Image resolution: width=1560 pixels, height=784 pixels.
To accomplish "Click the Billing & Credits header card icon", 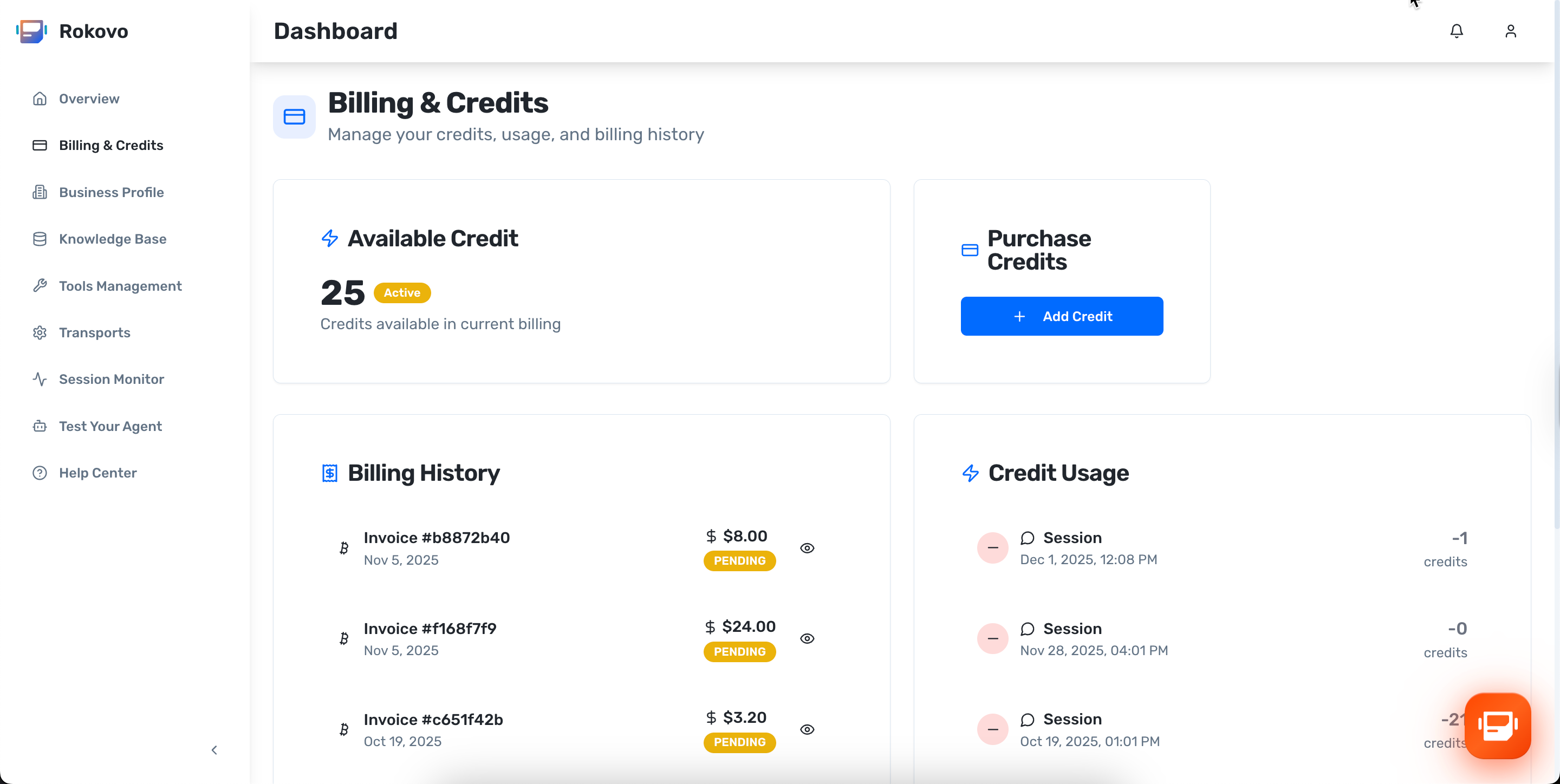I will (x=294, y=117).
